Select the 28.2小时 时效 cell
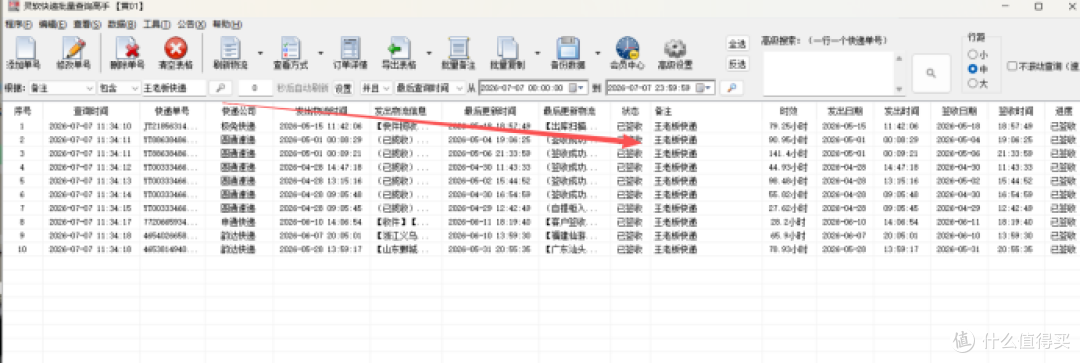This screenshot has height=363, width=1080. [789, 222]
